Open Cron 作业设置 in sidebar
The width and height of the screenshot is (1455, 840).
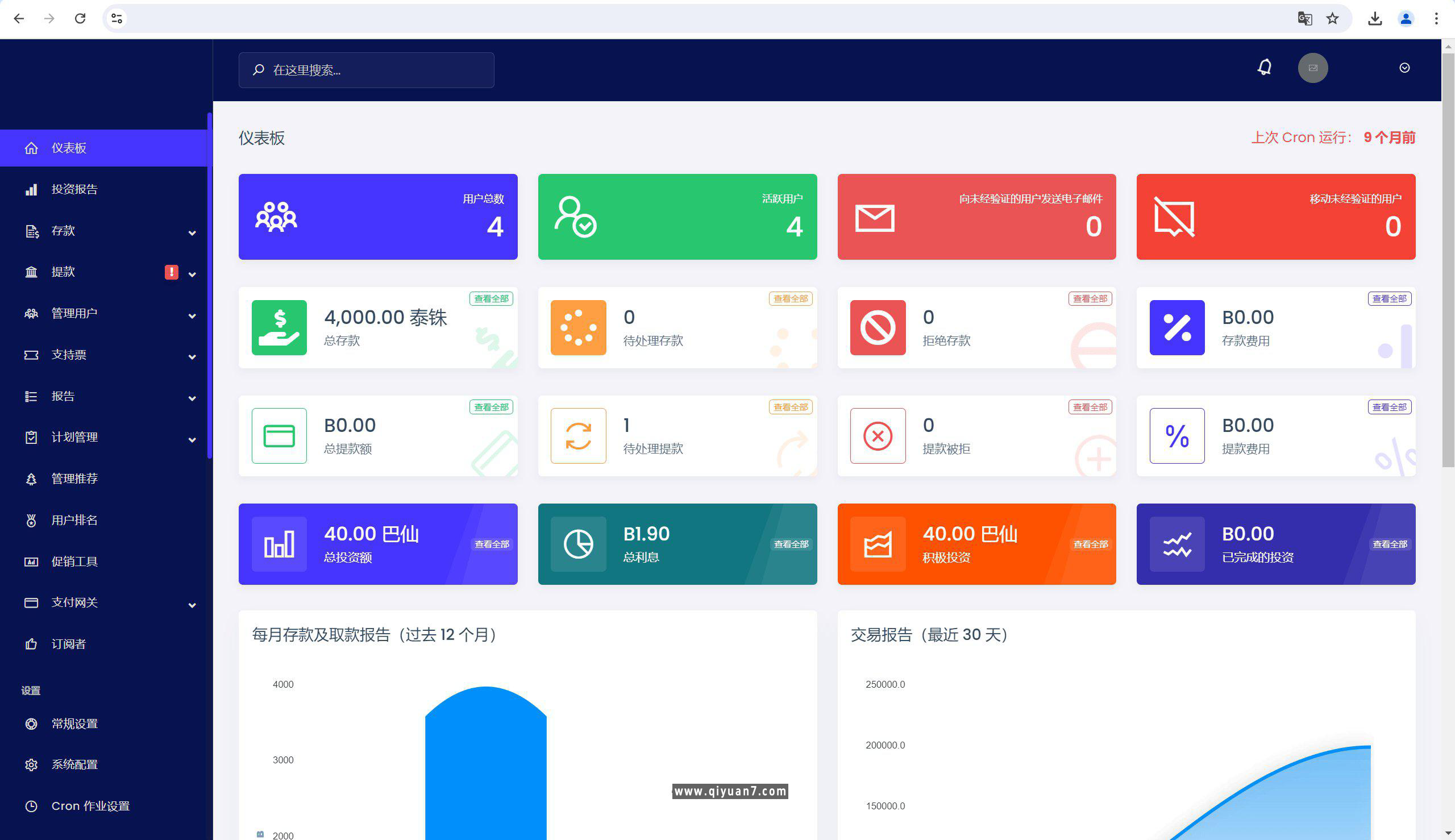[90, 806]
